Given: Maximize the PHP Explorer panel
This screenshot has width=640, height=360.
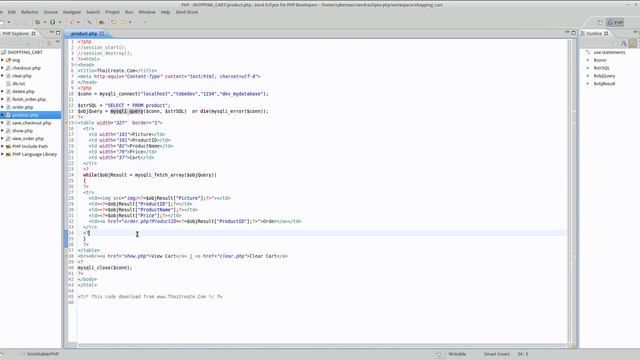Looking at the screenshot, I should [58, 33].
